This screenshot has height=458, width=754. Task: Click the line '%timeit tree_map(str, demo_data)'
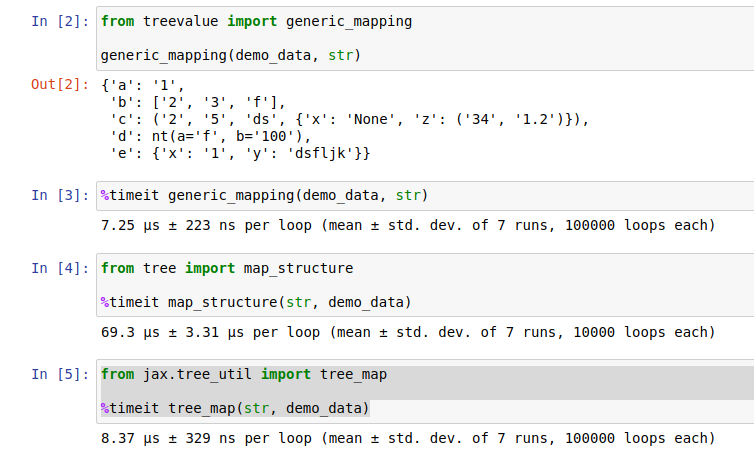[x=235, y=408]
